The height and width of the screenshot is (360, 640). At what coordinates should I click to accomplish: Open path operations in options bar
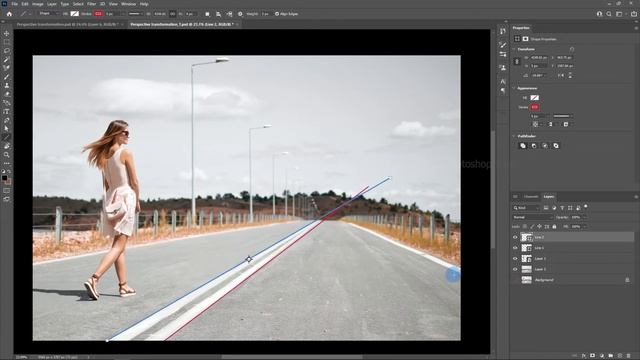pyautogui.click(x=207, y=14)
